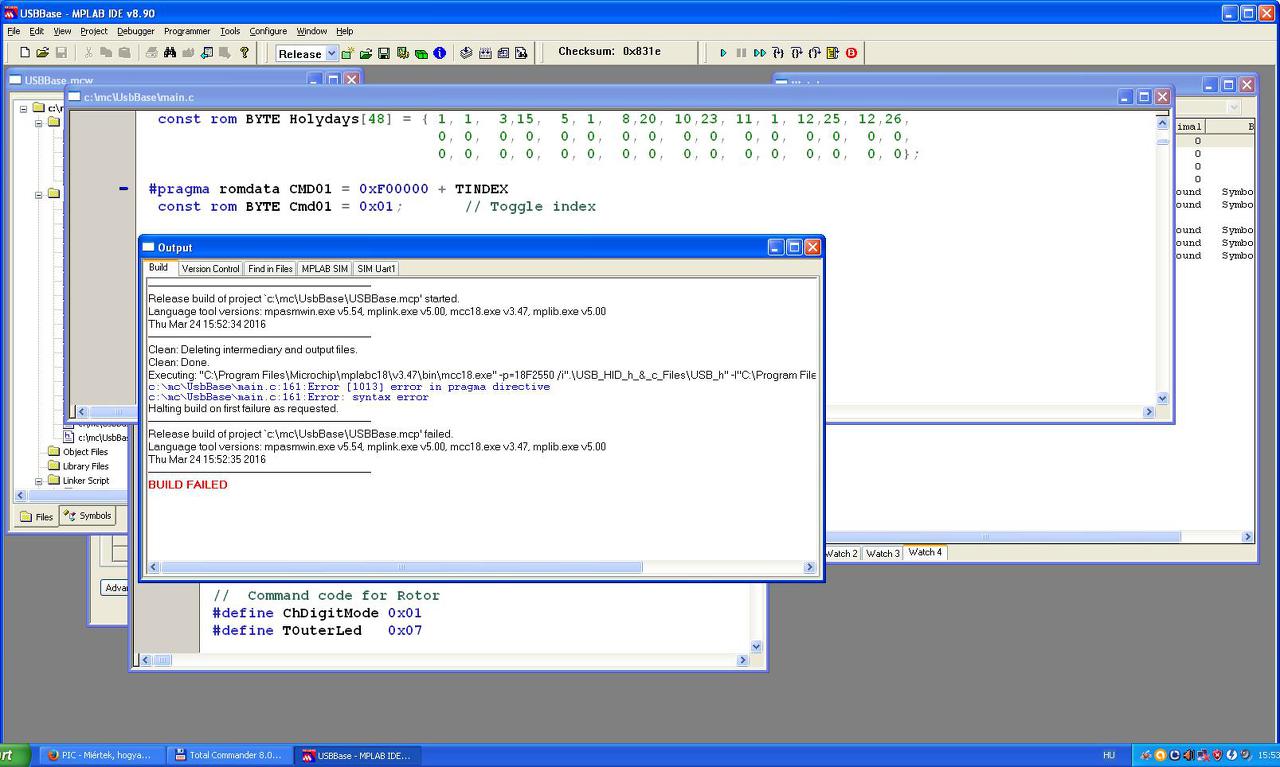Open the Debugger menu
The image size is (1280, 767).
pos(136,31)
